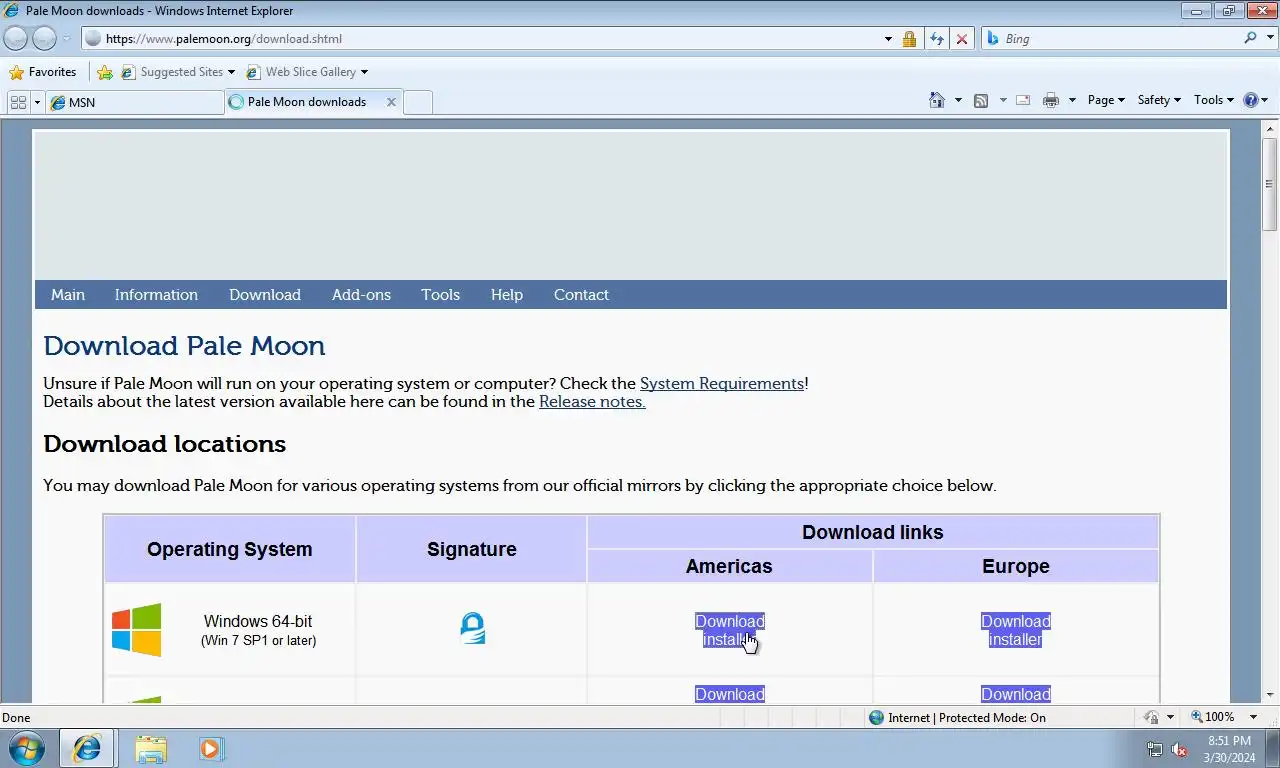The height and width of the screenshot is (768, 1280).
Task: Click the Print icon
Action: (1051, 100)
